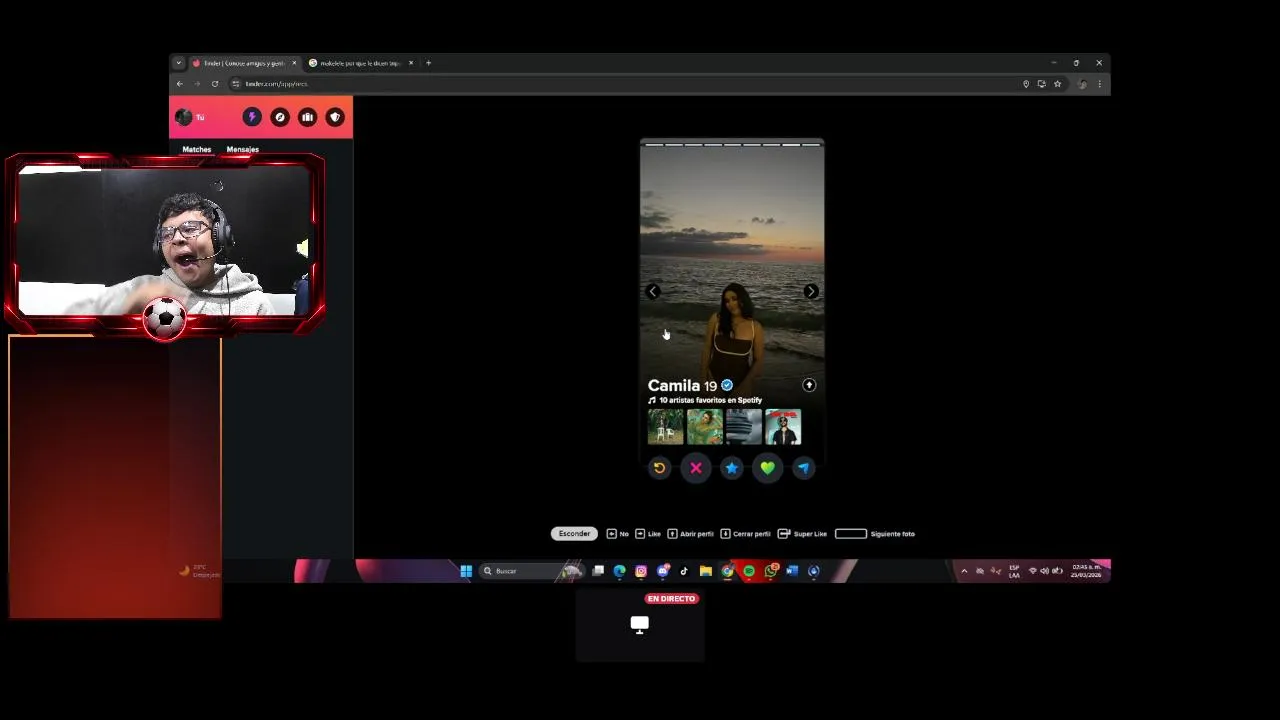1280x720 pixels.
Task: Click the blue paper-plane send button
Action: [804, 467]
